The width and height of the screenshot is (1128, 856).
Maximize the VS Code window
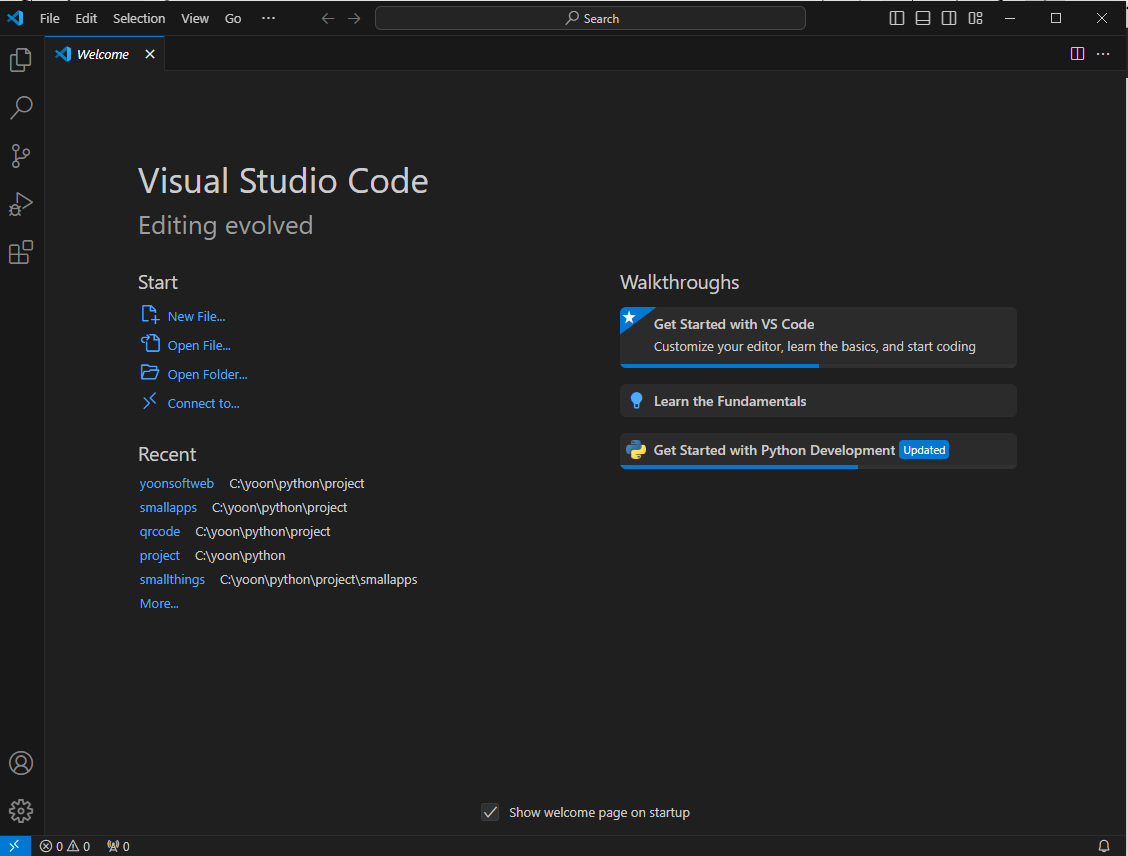pyautogui.click(x=1055, y=19)
